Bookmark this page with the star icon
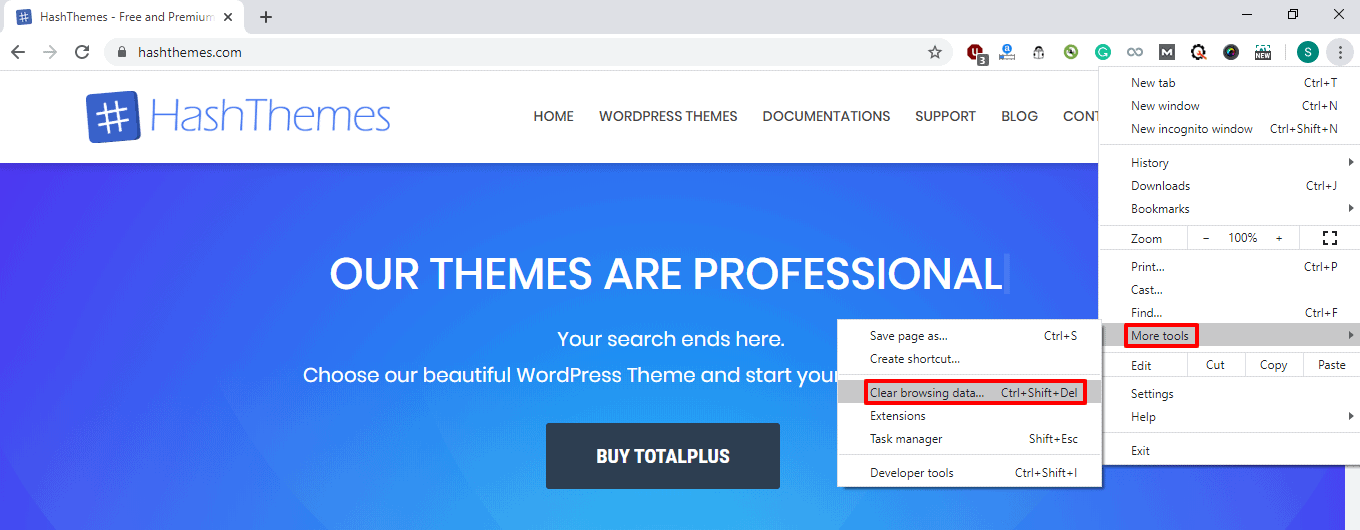 tap(935, 52)
